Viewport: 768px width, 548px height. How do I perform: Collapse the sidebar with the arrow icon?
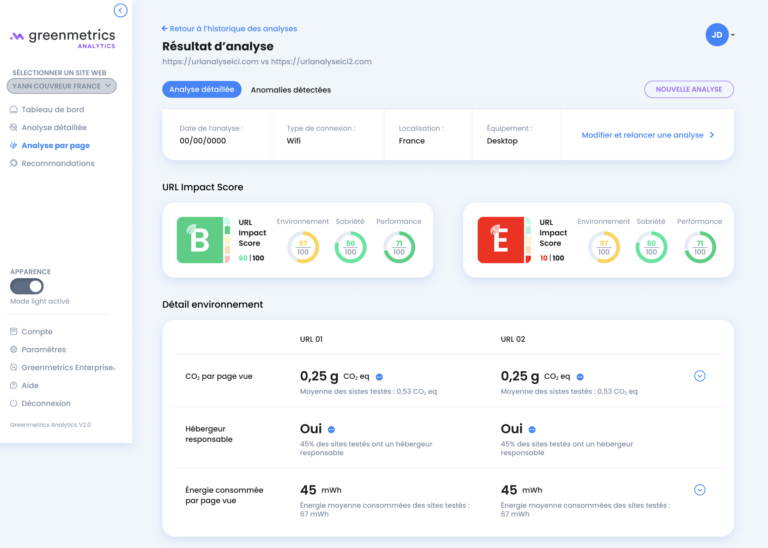pos(120,10)
